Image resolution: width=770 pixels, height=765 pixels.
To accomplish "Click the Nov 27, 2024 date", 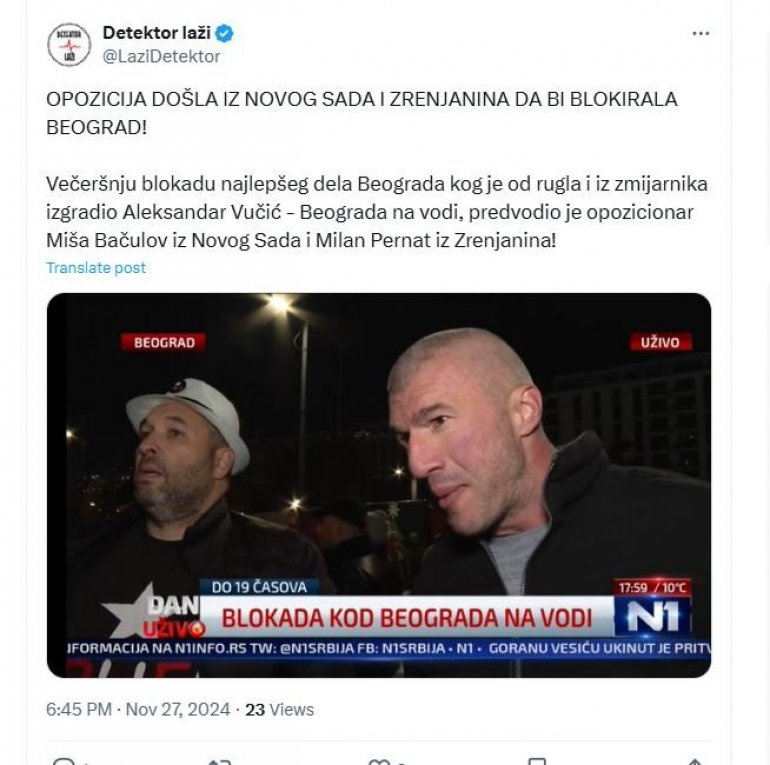I will [x=178, y=710].
